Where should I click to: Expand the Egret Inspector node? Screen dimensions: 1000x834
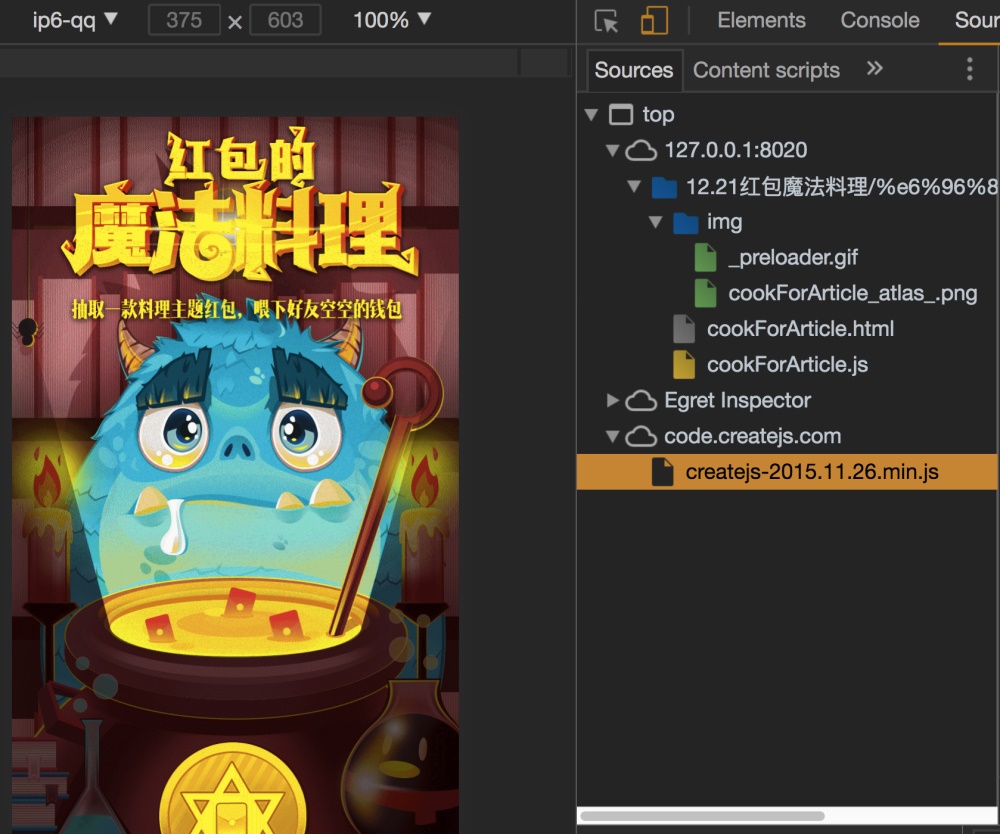click(x=611, y=401)
